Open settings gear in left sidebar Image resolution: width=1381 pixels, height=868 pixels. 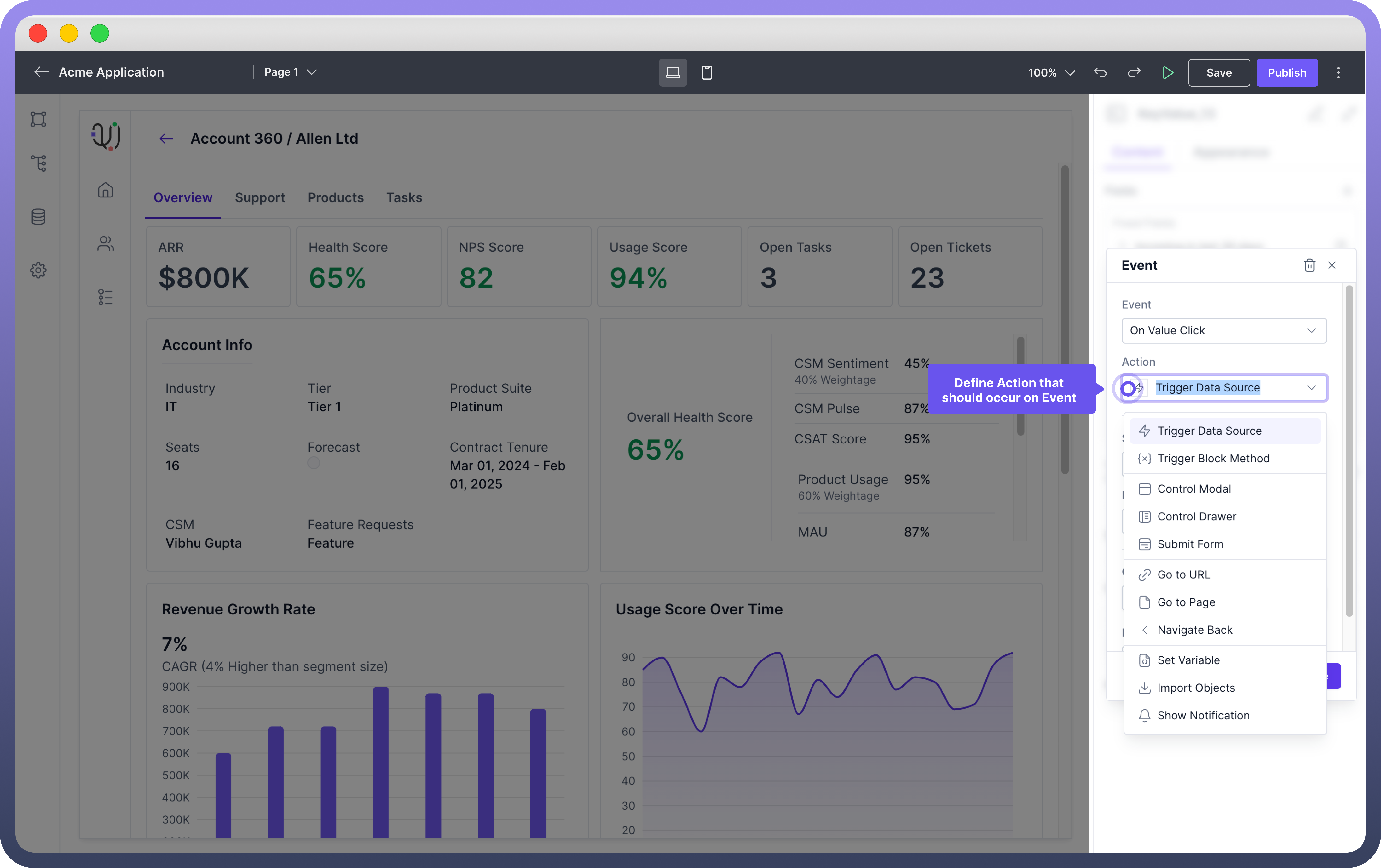point(38,270)
